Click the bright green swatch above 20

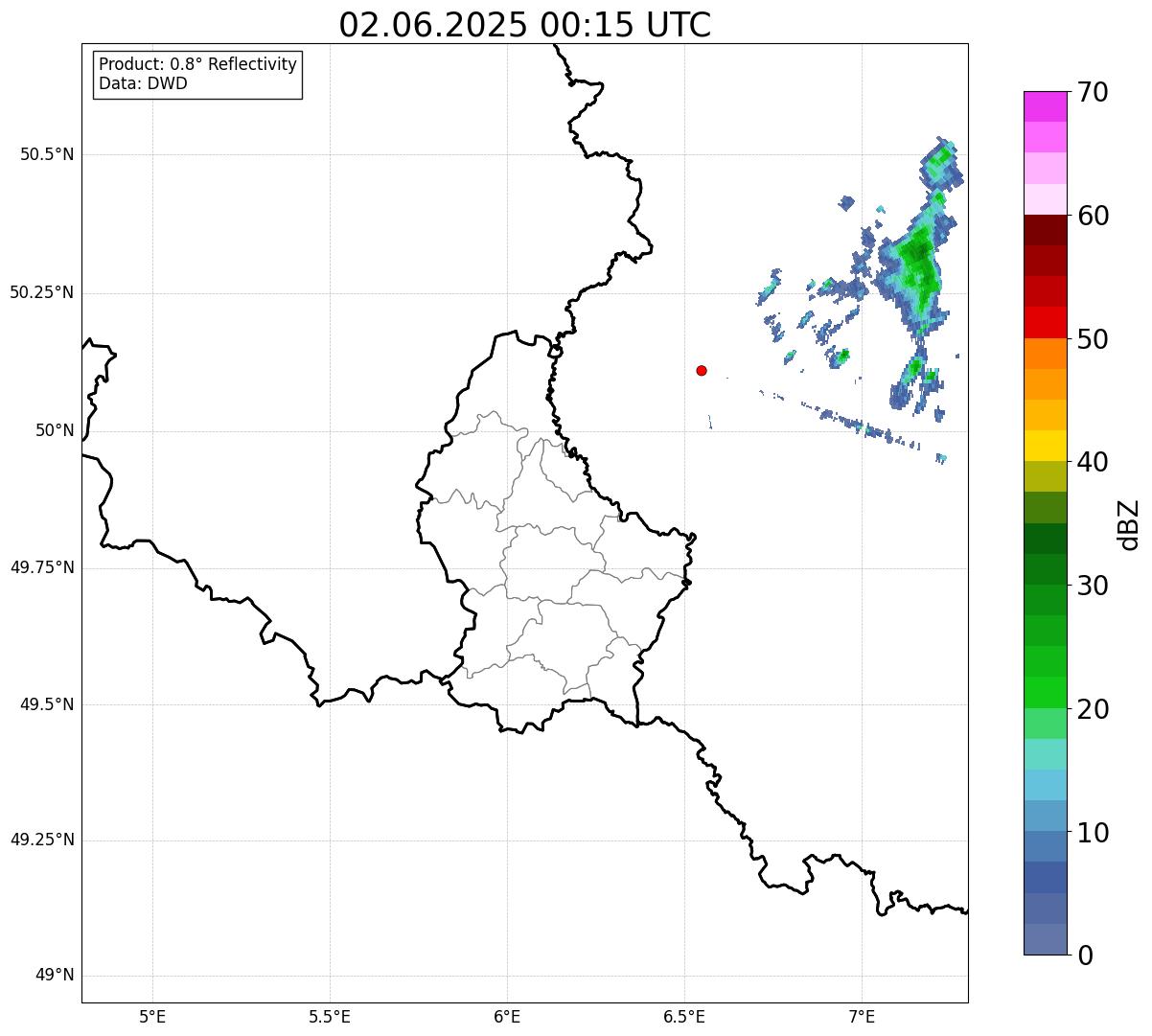[x=1046, y=693]
